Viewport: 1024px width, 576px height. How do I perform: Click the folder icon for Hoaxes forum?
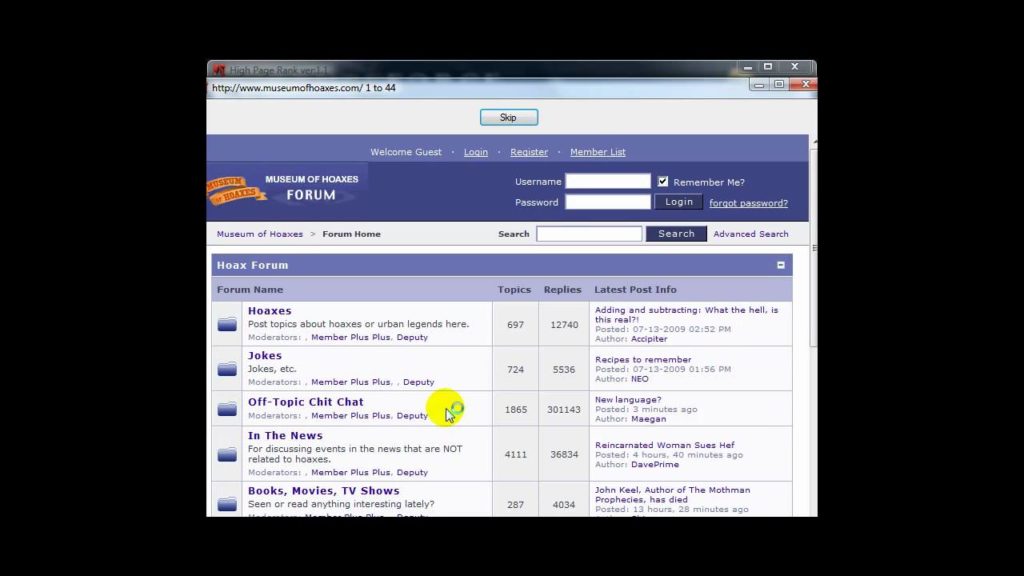(x=227, y=325)
